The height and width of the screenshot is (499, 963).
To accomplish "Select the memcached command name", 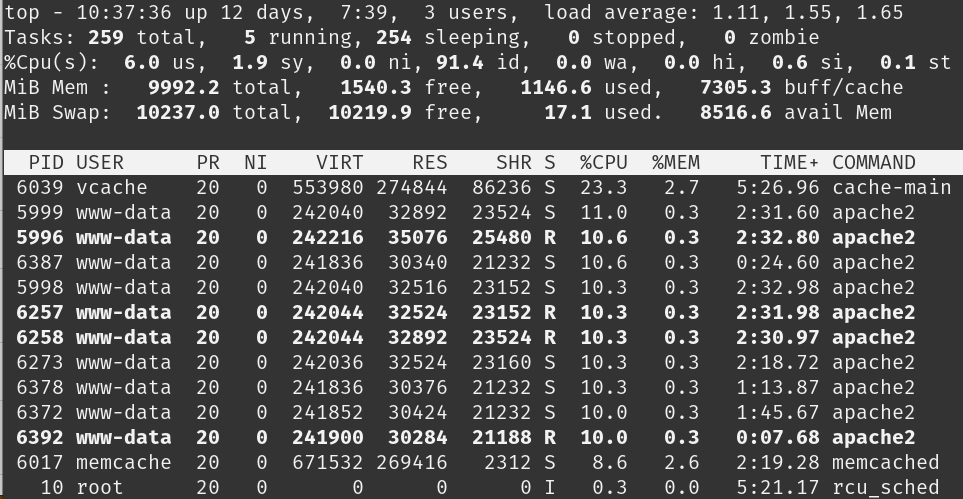I will 885,462.
